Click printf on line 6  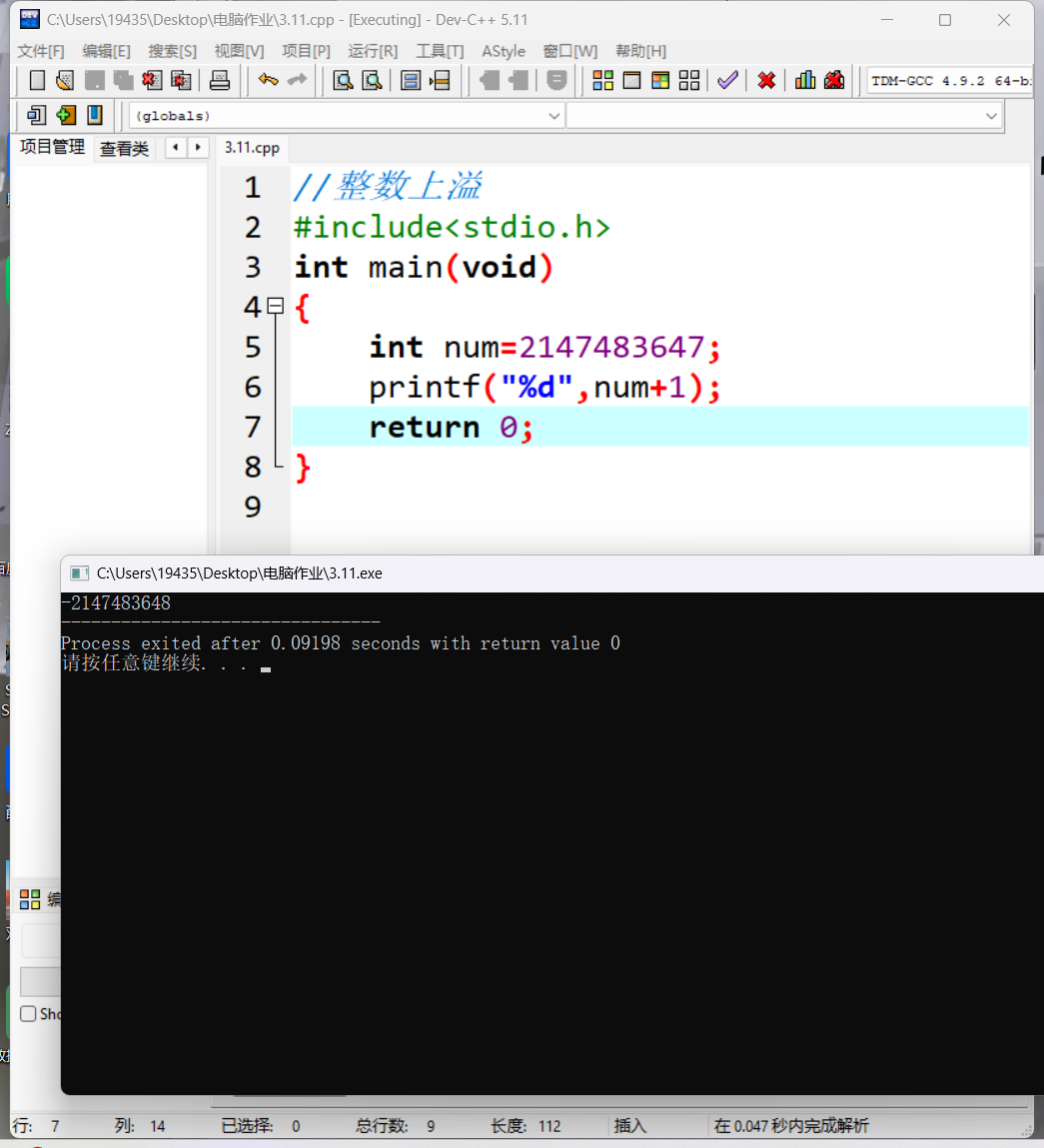click(425, 388)
